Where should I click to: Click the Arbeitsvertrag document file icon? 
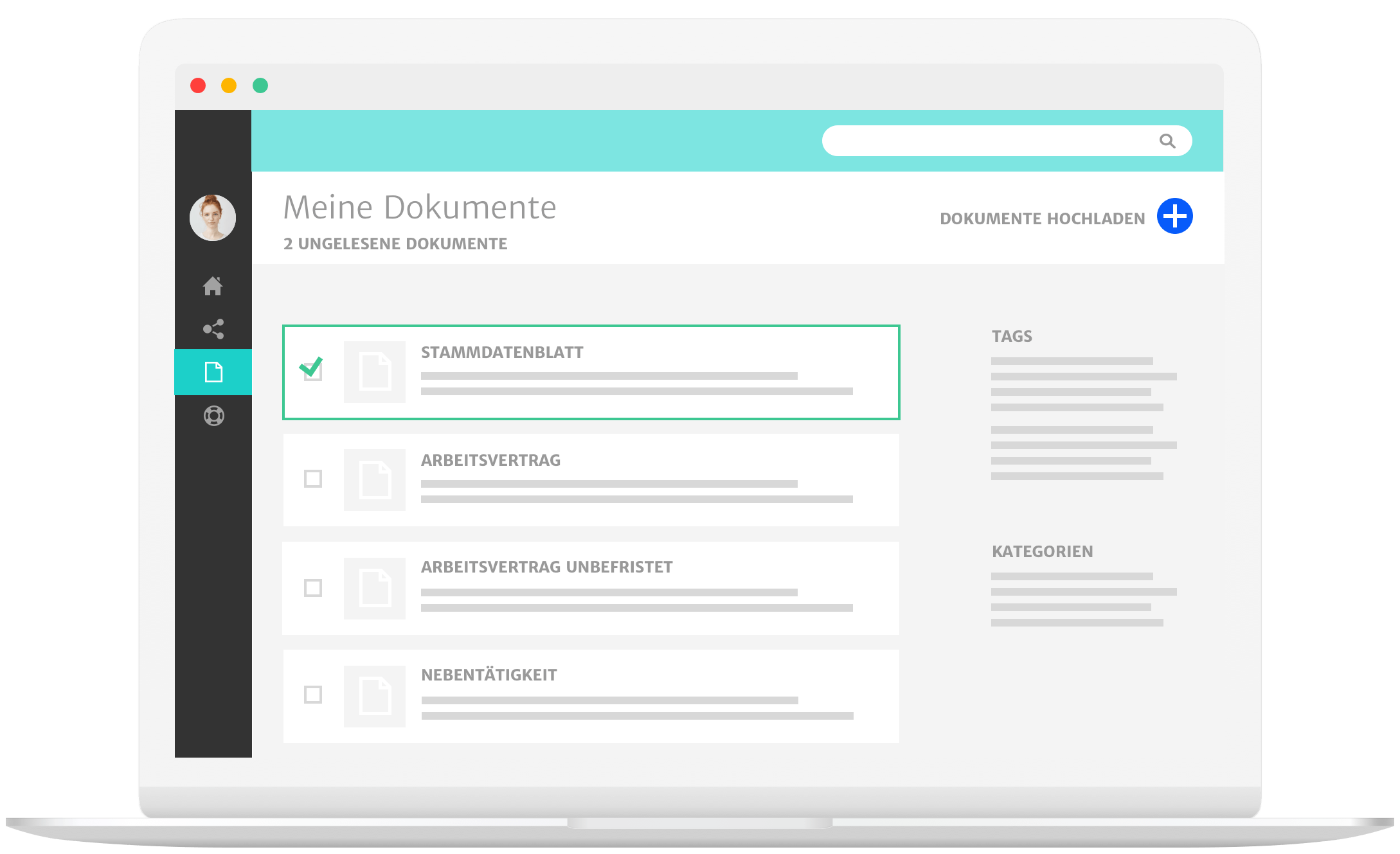pos(375,479)
